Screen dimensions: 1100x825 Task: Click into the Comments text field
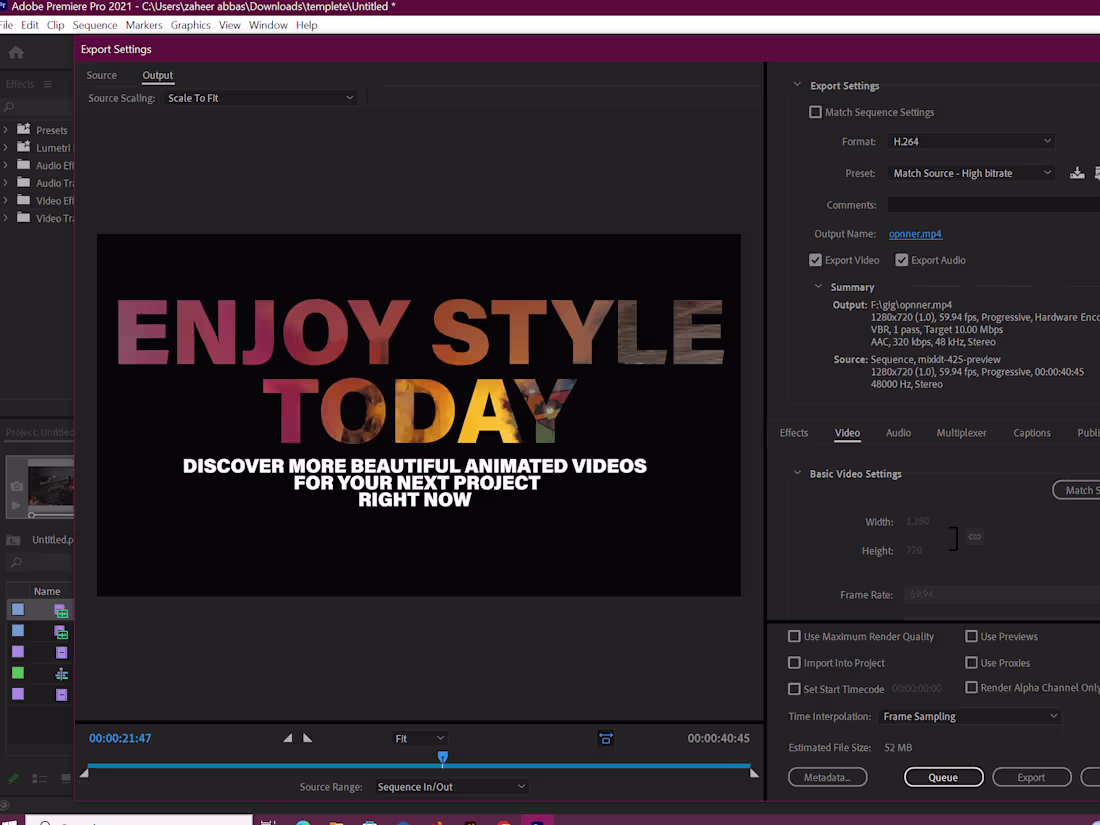pyautogui.click(x=993, y=205)
